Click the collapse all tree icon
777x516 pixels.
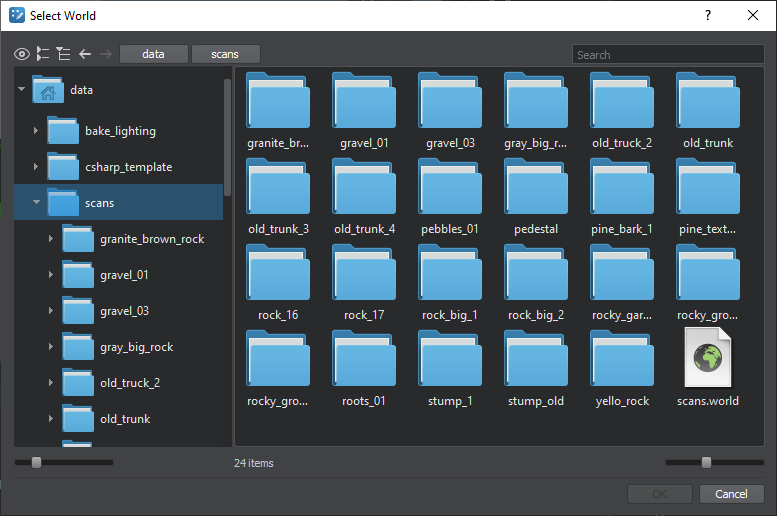tap(63, 54)
